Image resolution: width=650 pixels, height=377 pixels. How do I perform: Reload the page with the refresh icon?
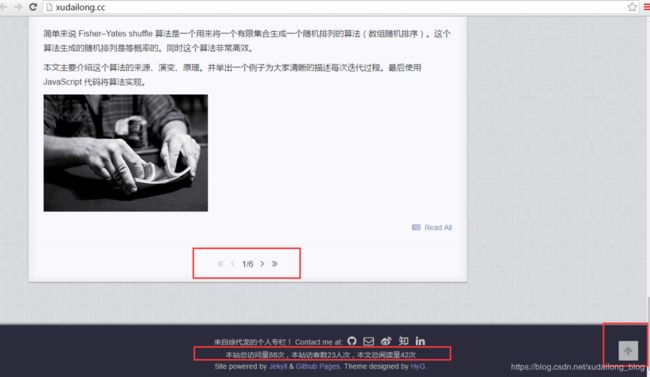click(x=33, y=7)
